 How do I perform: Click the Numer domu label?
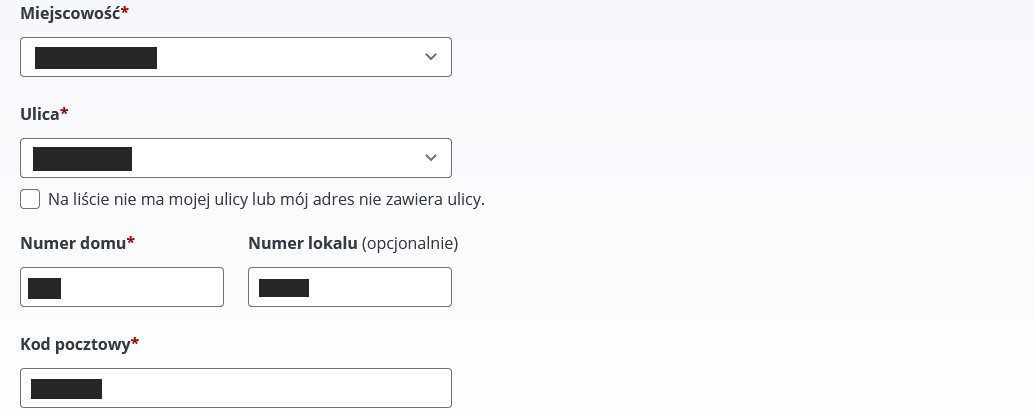tap(73, 243)
